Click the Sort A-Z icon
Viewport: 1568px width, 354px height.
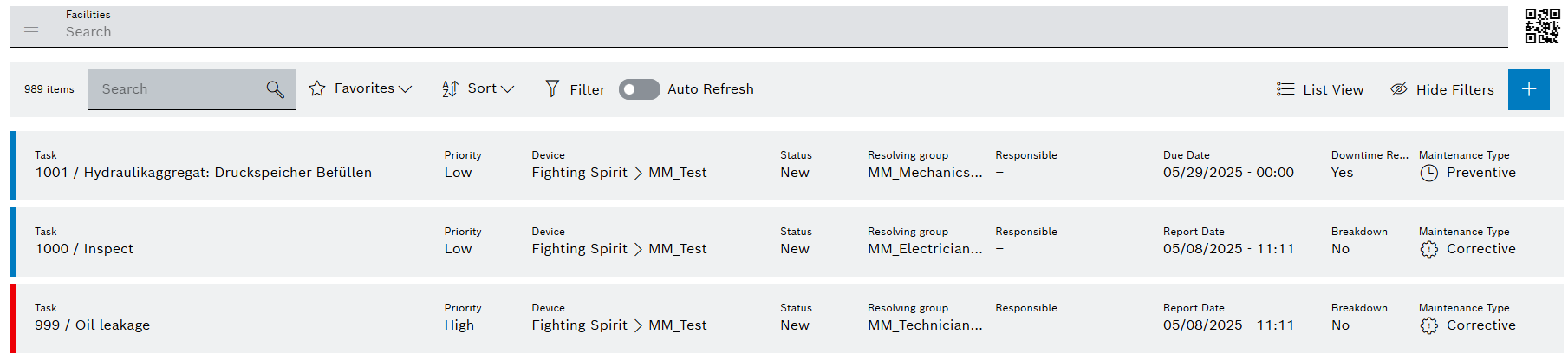(450, 88)
